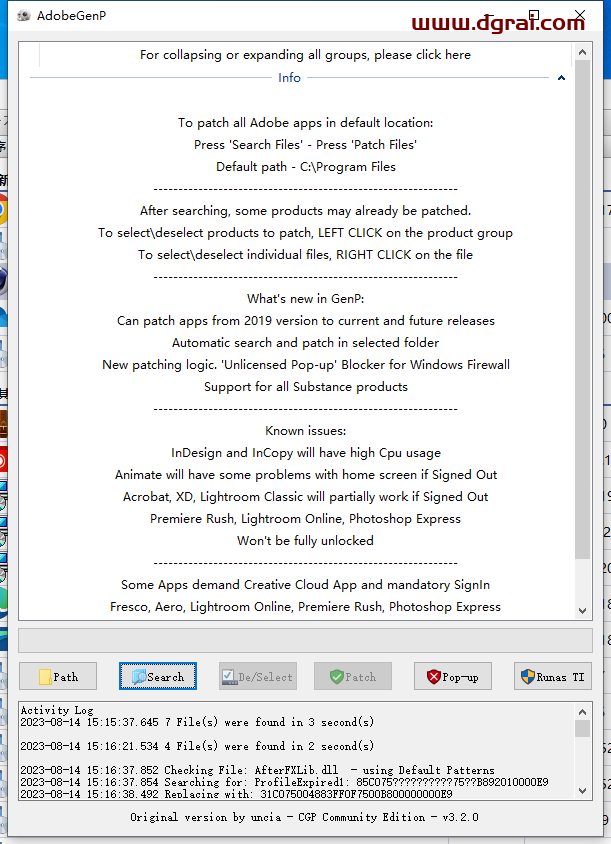Click the main list scroll-up arrow
Viewport: 611px width, 844px height.
(x=582, y=52)
